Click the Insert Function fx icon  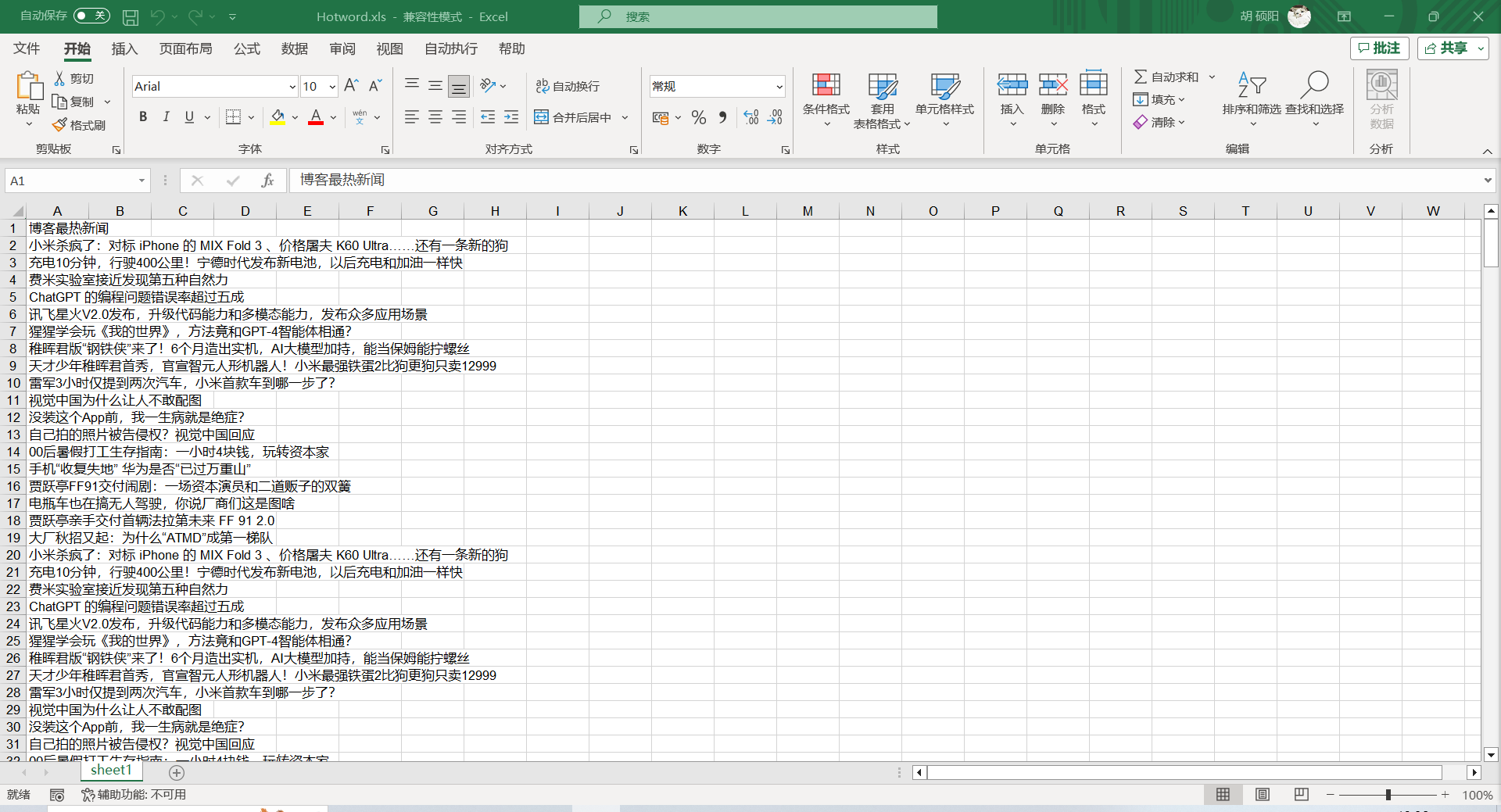tap(267, 181)
